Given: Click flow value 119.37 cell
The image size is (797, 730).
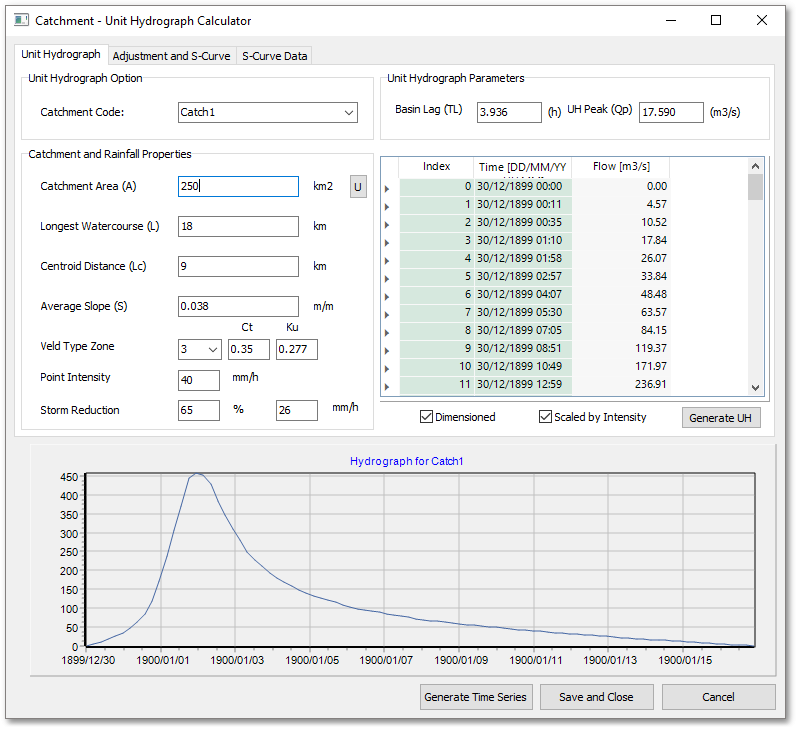Looking at the screenshot, I should pos(621,348).
